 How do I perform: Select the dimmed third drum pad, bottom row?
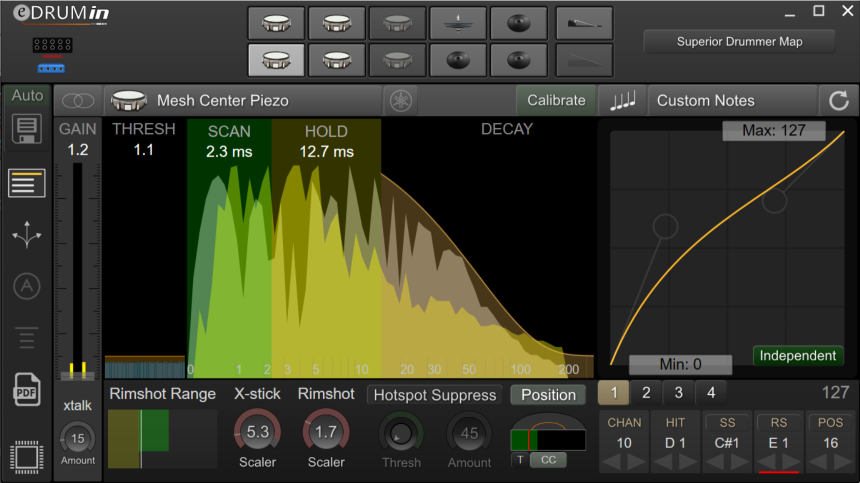(x=397, y=60)
